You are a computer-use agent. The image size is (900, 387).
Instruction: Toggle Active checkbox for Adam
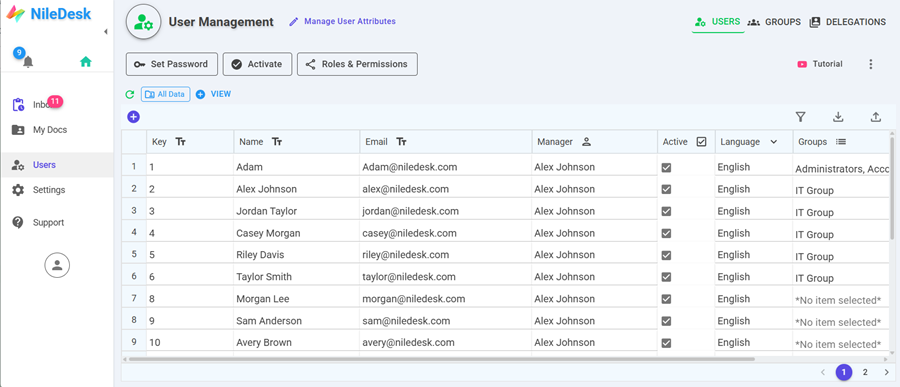pyautogui.click(x=666, y=168)
